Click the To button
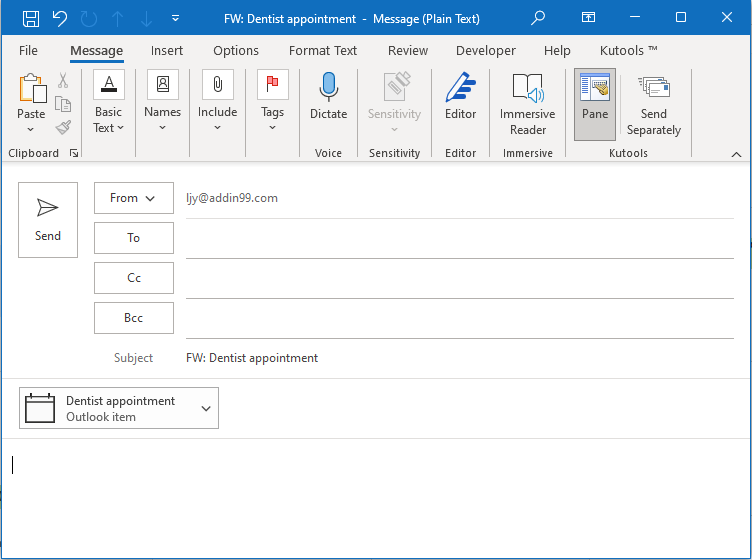The height and width of the screenshot is (560, 752). (x=134, y=238)
